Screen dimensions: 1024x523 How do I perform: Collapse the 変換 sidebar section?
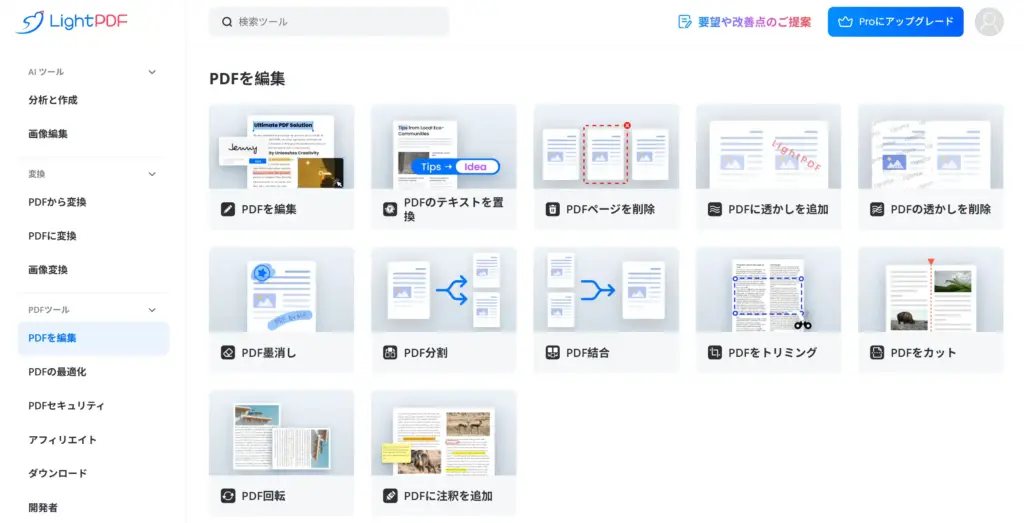coord(152,174)
